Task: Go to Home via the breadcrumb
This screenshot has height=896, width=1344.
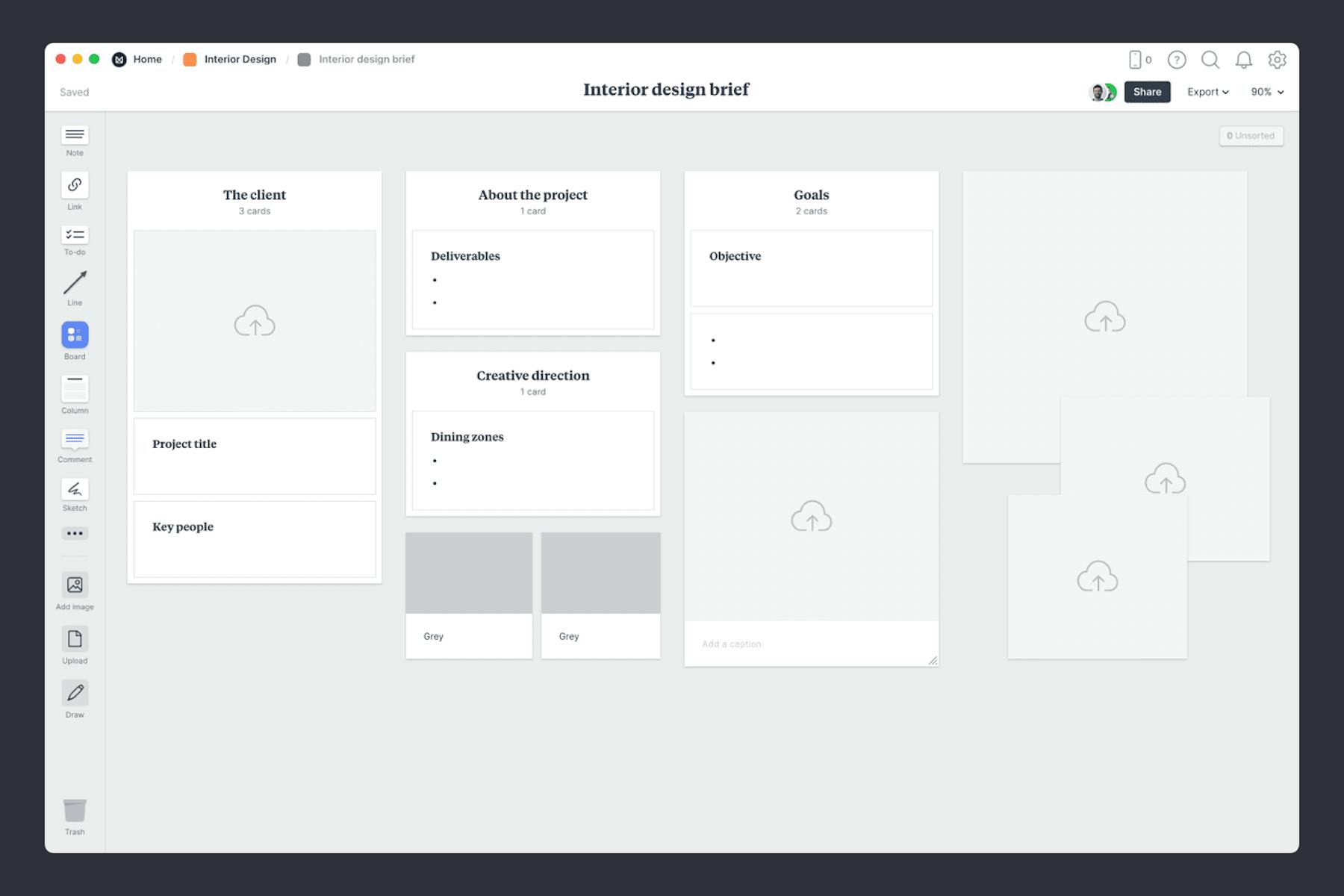Action: 147,59
